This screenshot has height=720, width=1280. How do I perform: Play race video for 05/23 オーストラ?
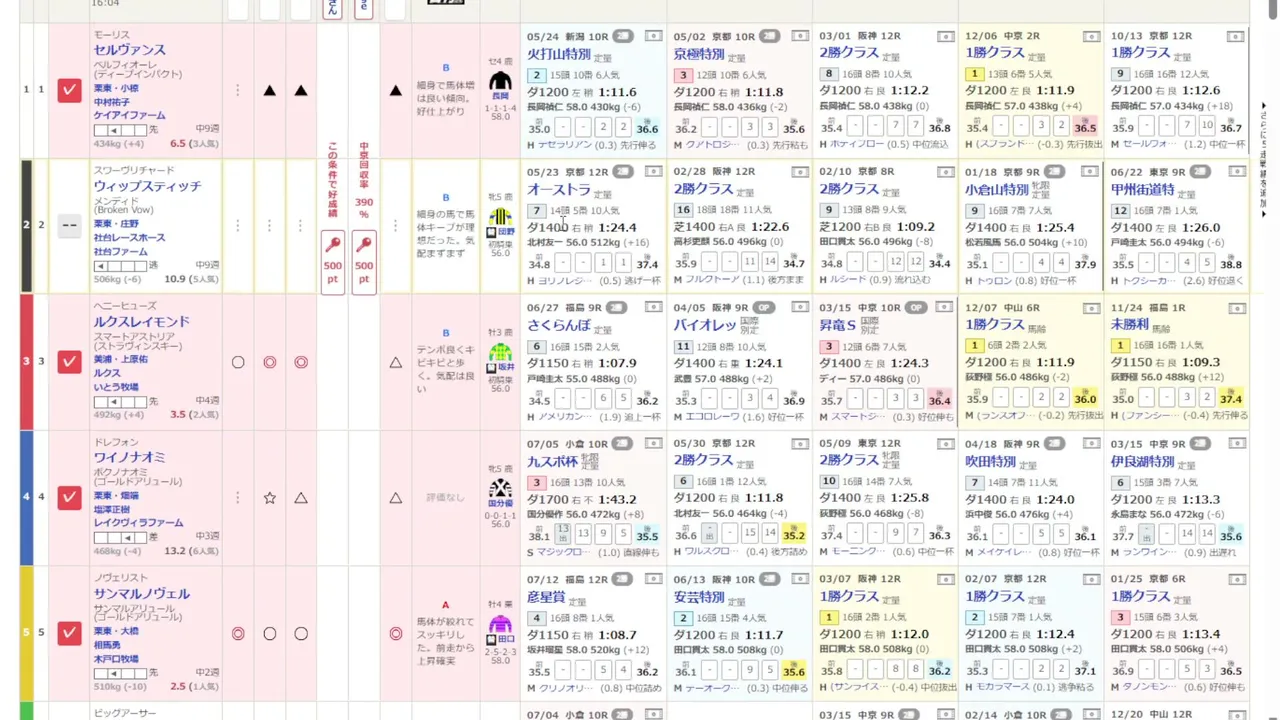[653, 171]
